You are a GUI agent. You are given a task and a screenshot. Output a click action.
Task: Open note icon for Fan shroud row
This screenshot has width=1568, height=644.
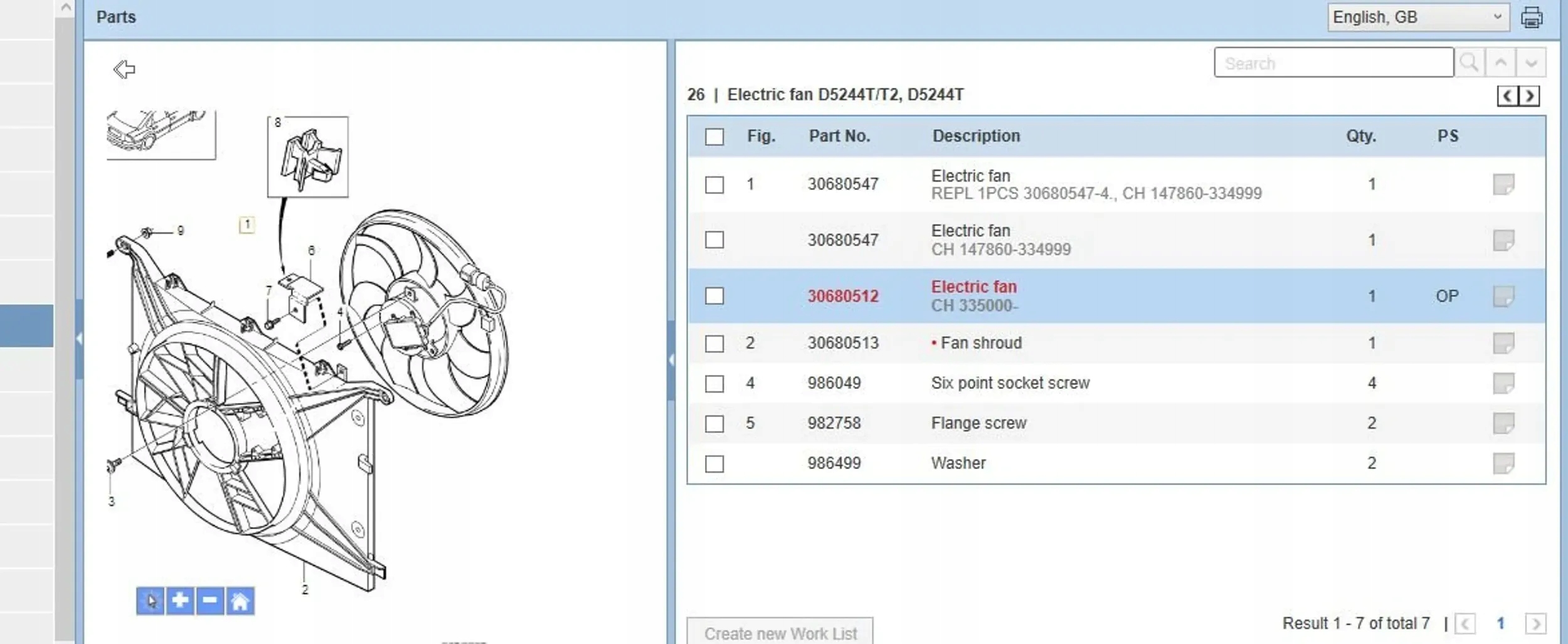tap(1503, 343)
